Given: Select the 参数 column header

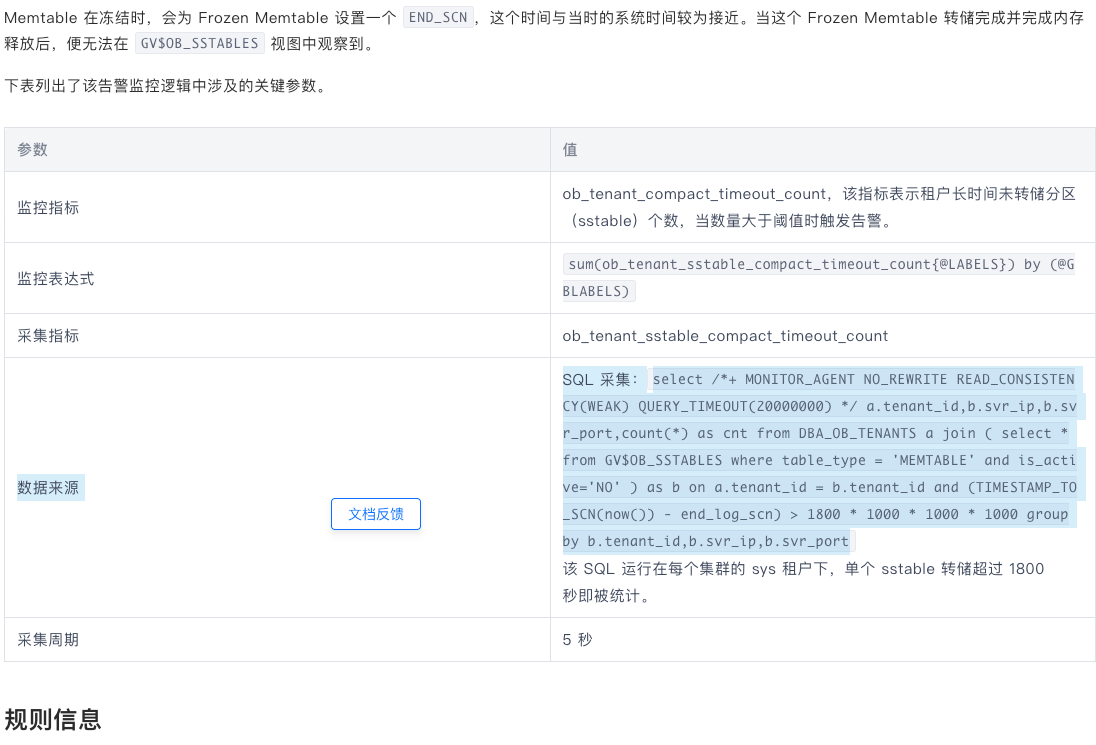Looking at the screenshot, I should [x=33, y=149].
